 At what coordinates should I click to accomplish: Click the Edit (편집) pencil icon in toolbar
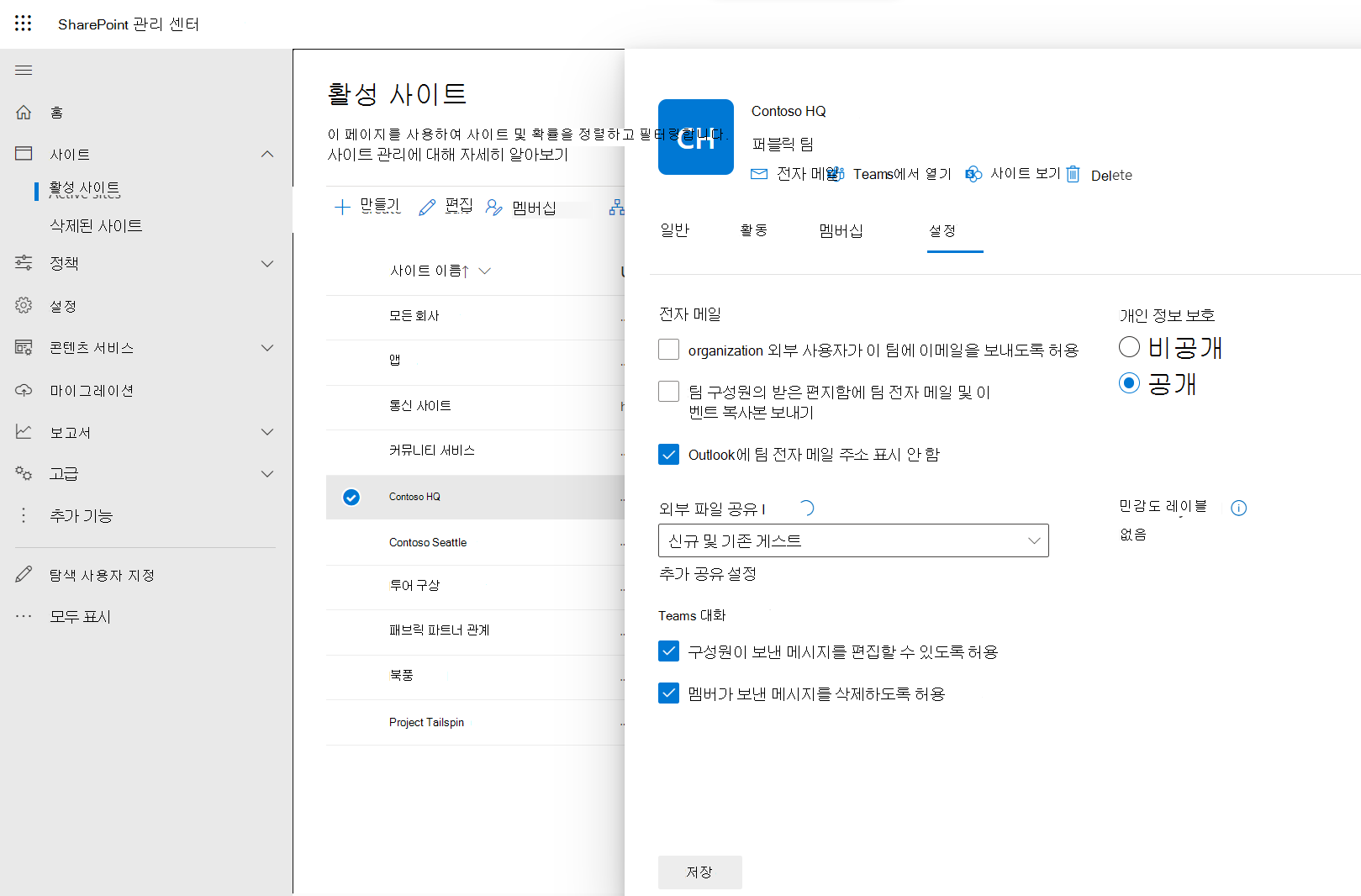point(427,207)
